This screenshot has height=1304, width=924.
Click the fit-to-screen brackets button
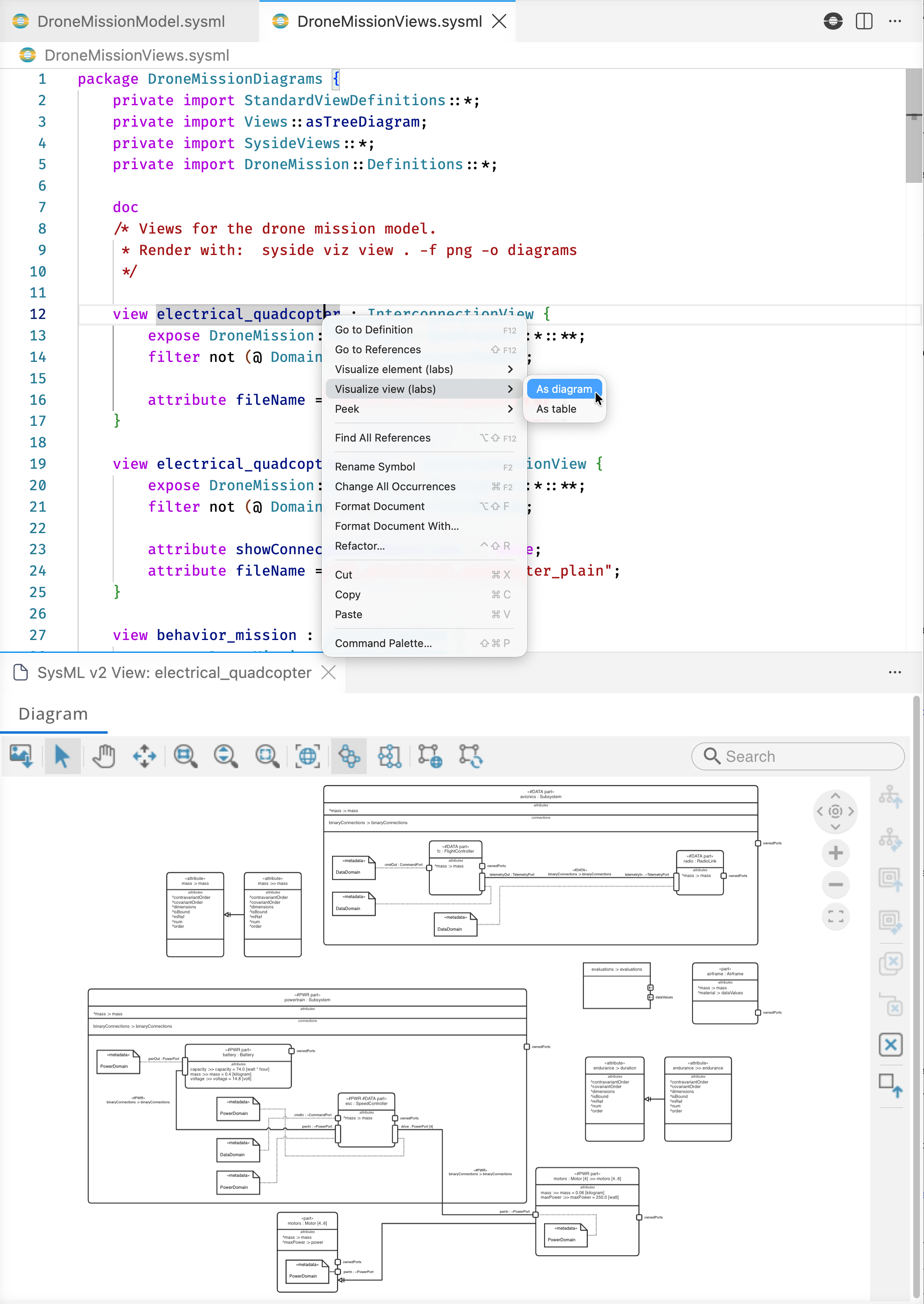pyautogui.click(x=836, y=917)
